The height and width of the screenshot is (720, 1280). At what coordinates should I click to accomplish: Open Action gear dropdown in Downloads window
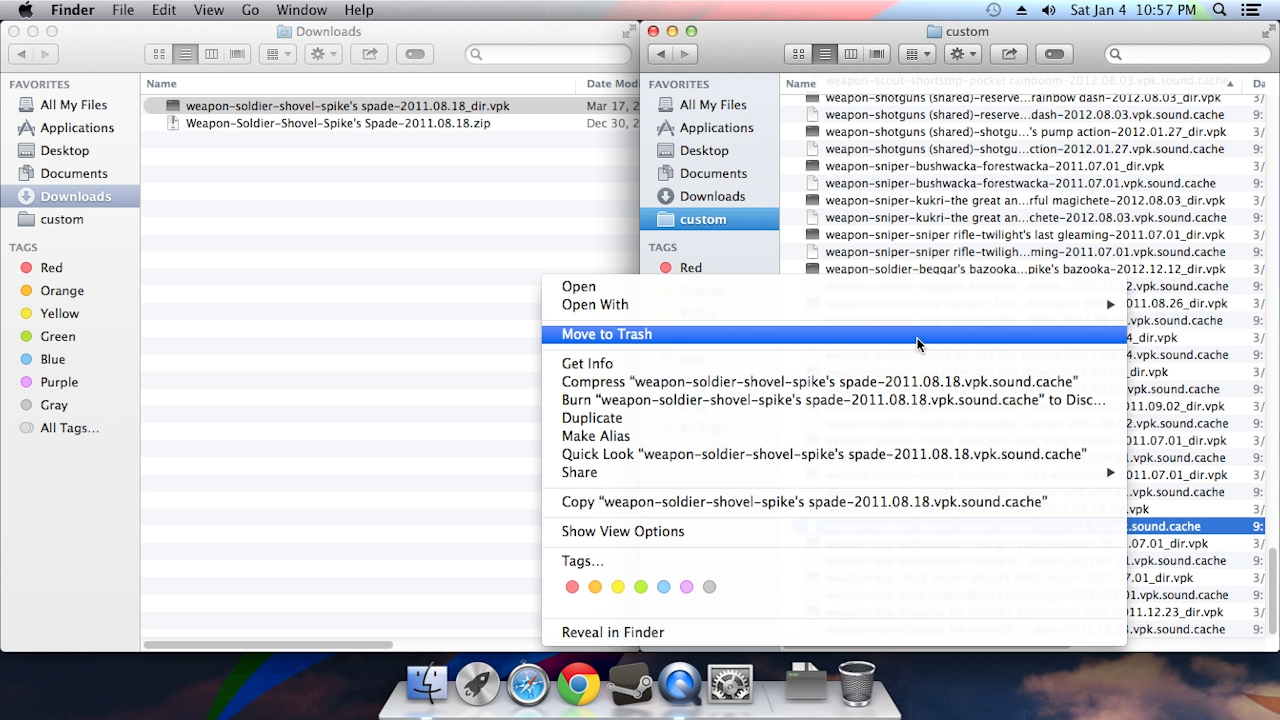(324, 54)
